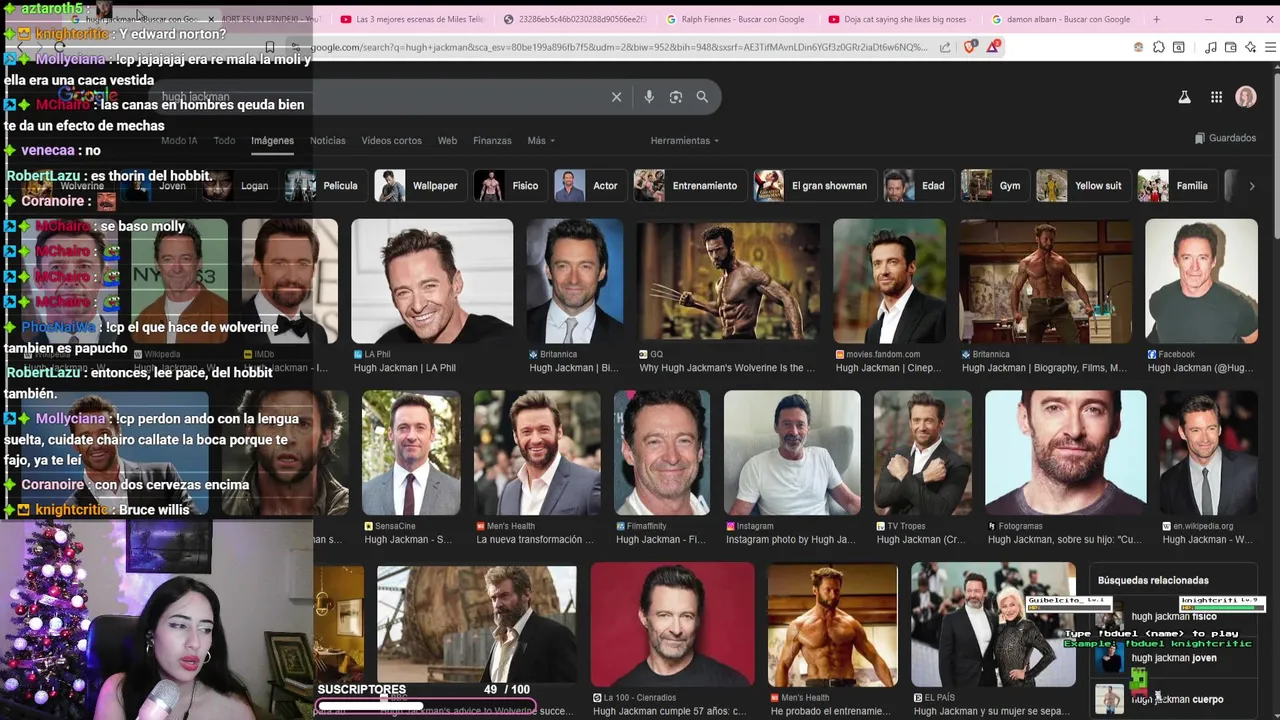
Task: Open the TV Tropes image result
Action: point(923,453)
